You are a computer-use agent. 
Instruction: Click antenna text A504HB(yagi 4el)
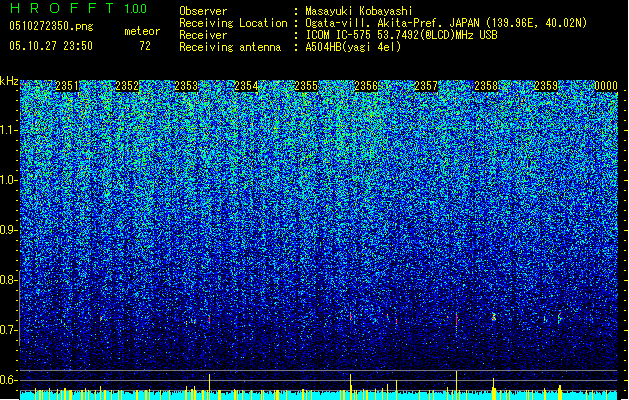click(x=353, y=47)
